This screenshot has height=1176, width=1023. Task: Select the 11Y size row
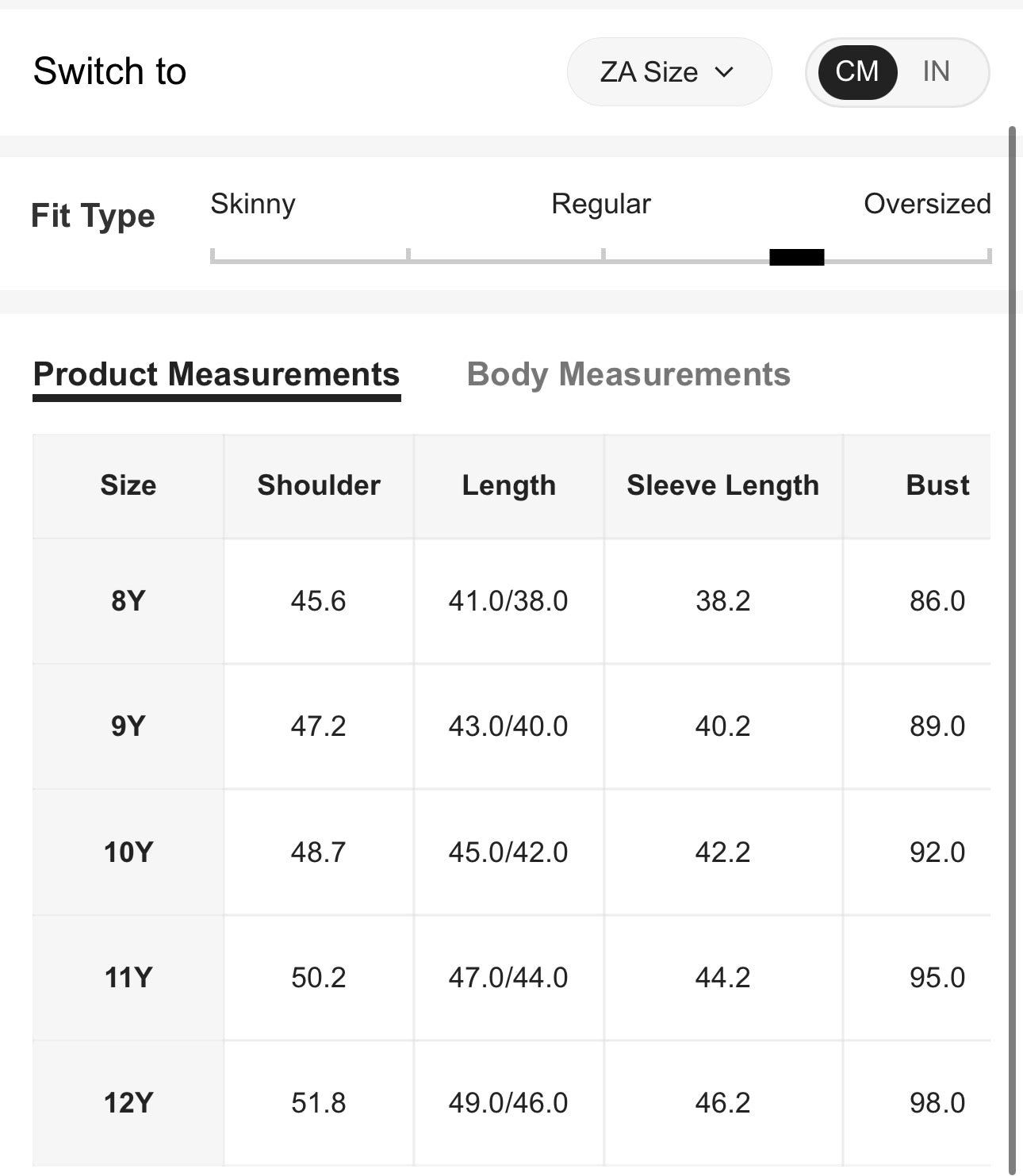(128, 978)
